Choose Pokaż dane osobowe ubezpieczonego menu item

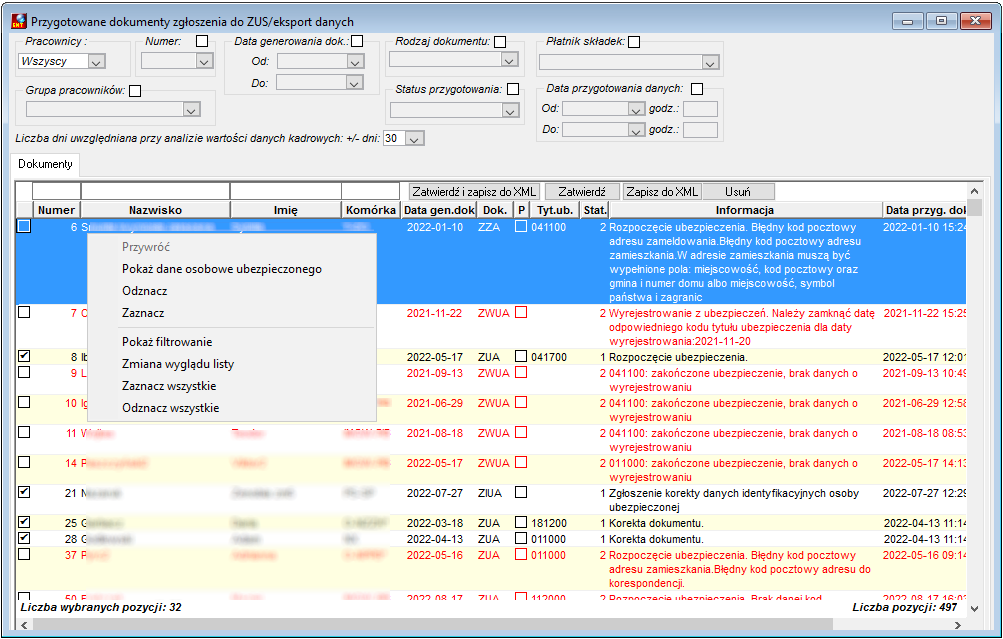point(221,269)
